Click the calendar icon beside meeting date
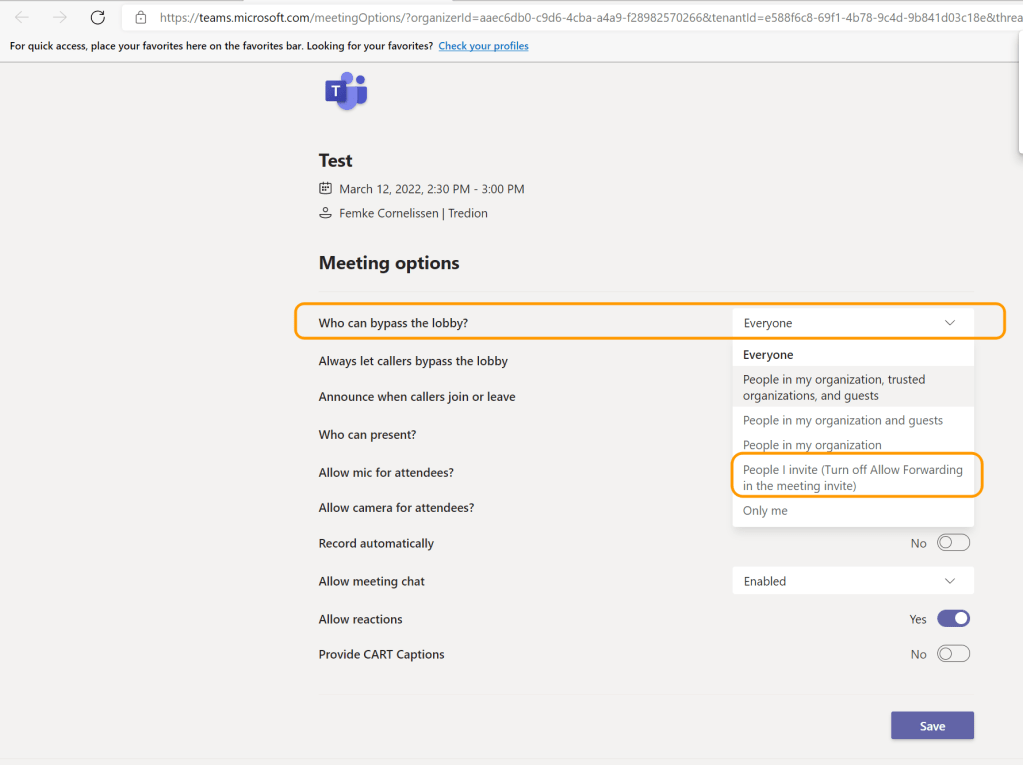 point(325,188)
